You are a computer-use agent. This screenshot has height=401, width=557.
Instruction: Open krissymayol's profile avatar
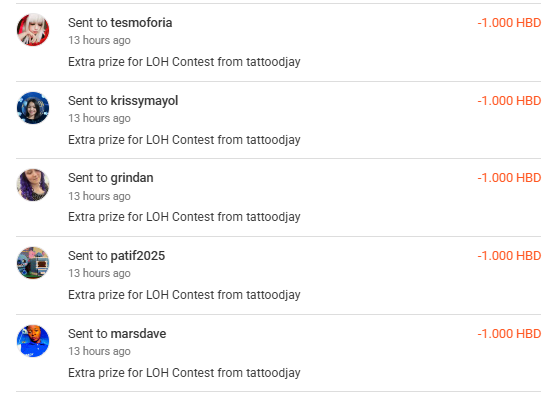[x=33, y=108]
